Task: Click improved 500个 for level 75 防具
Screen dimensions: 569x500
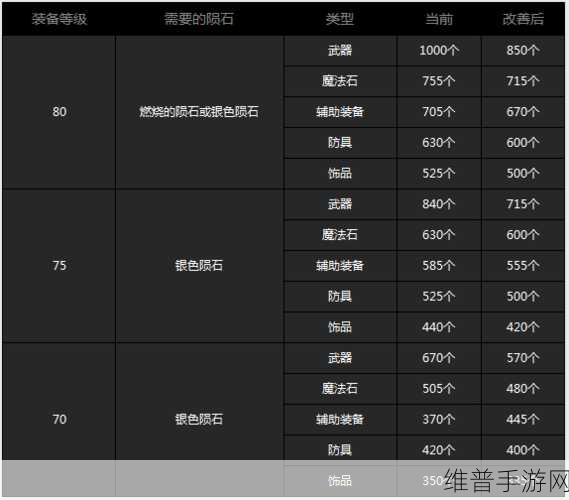Action: pos(523,296)
